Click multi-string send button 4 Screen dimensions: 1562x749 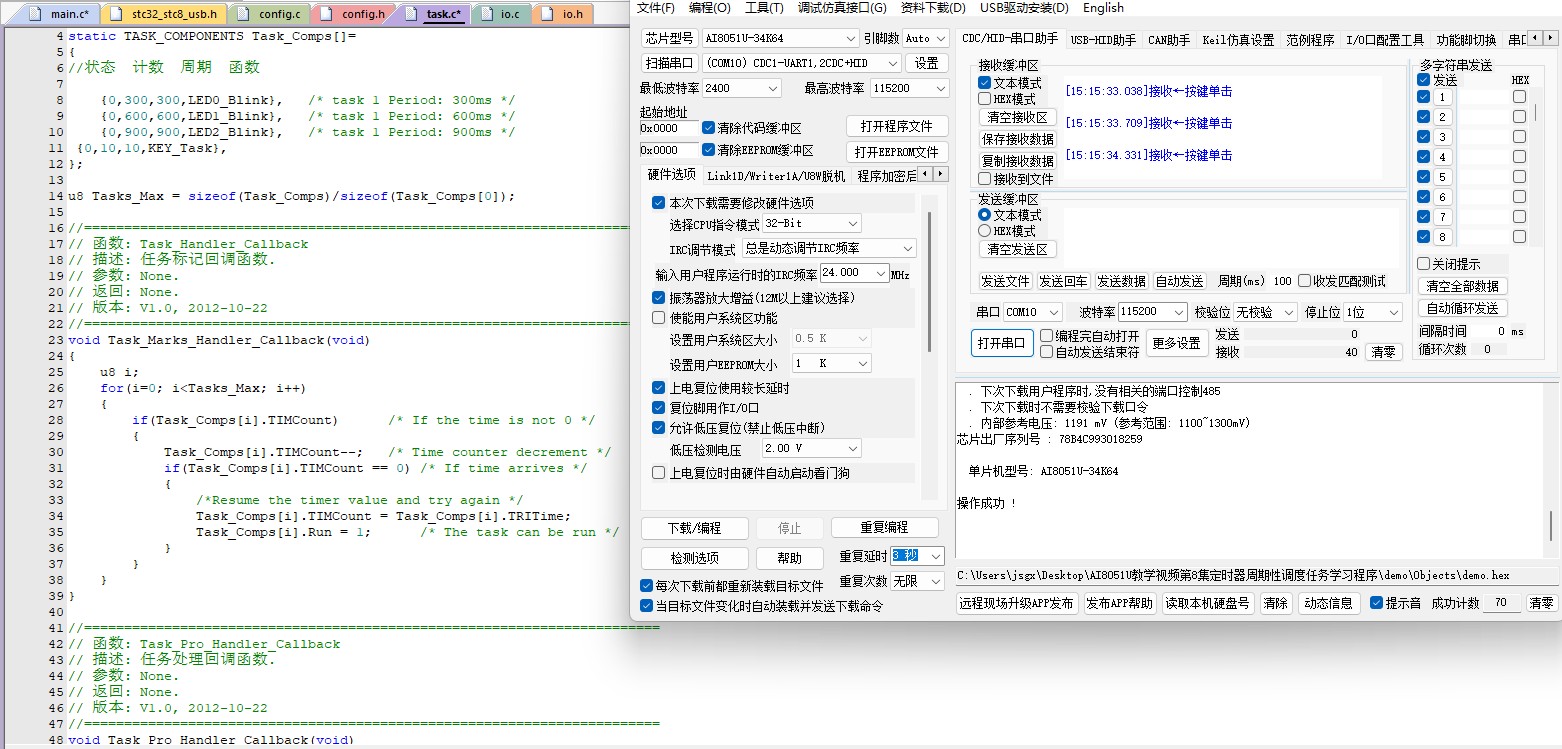click(1443, 157)
